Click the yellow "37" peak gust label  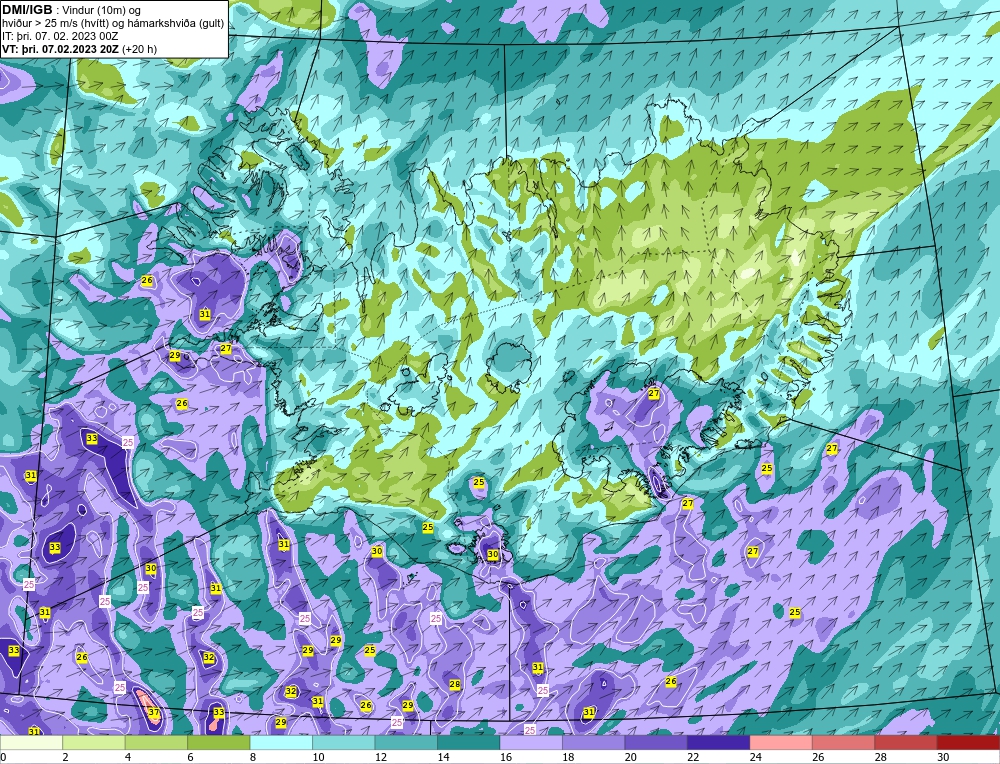click(x=154, y=712)
